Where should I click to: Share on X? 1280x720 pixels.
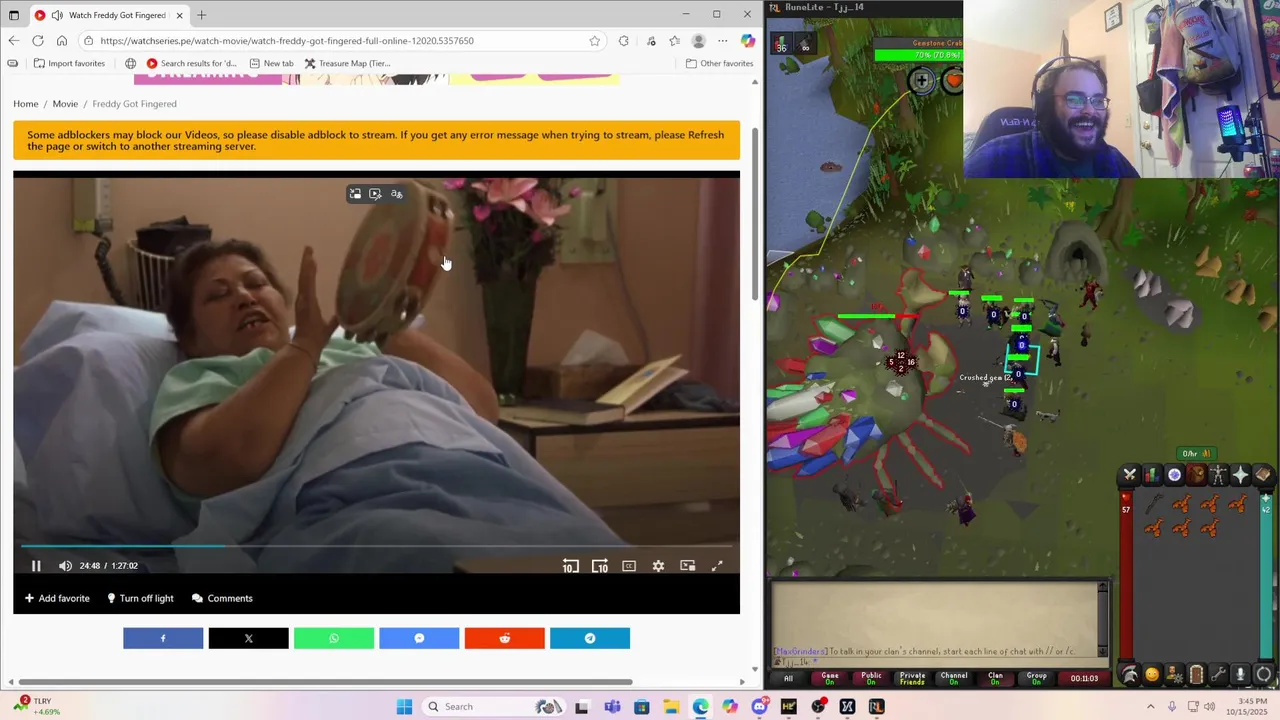pos(248,638)
